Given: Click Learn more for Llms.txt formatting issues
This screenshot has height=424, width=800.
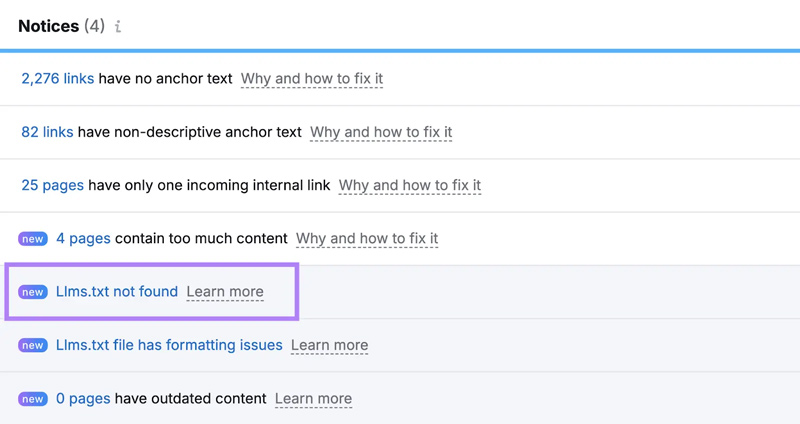Looking at the screenshot, I should (x=329, y=345).
